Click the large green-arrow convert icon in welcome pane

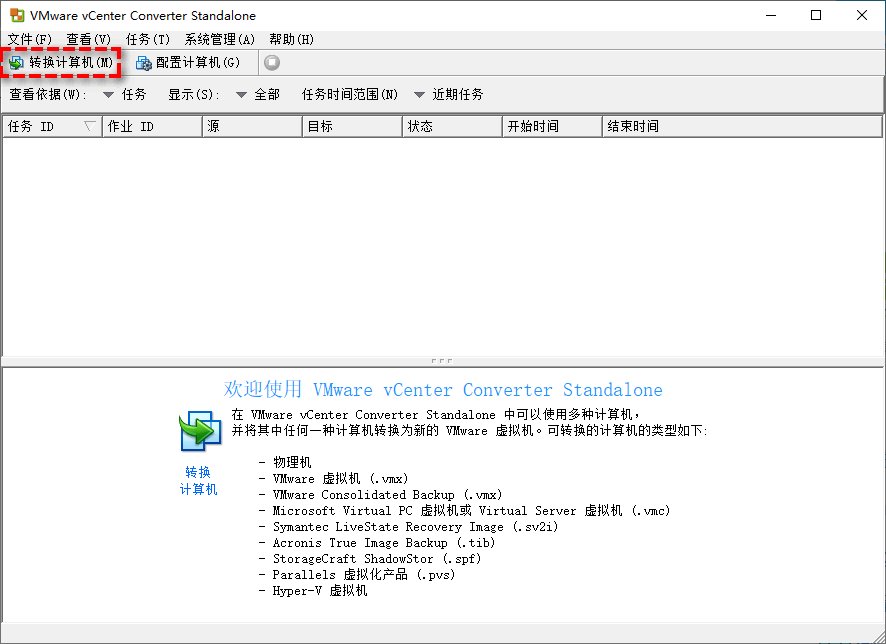199,431
